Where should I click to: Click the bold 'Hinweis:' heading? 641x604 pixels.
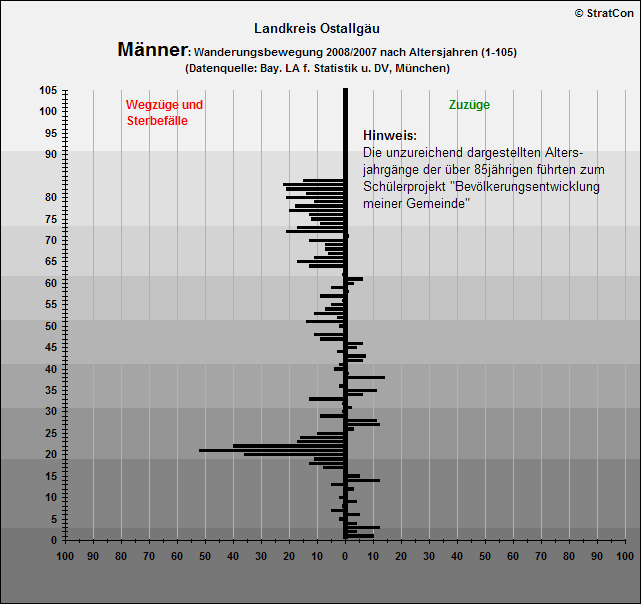point(390,135)
